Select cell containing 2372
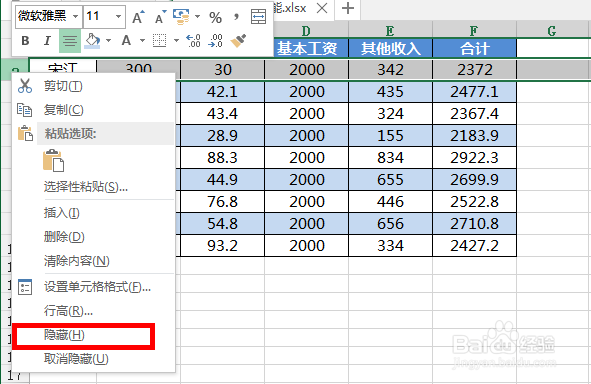The image size is (591, 384). [x=475, y=70]
